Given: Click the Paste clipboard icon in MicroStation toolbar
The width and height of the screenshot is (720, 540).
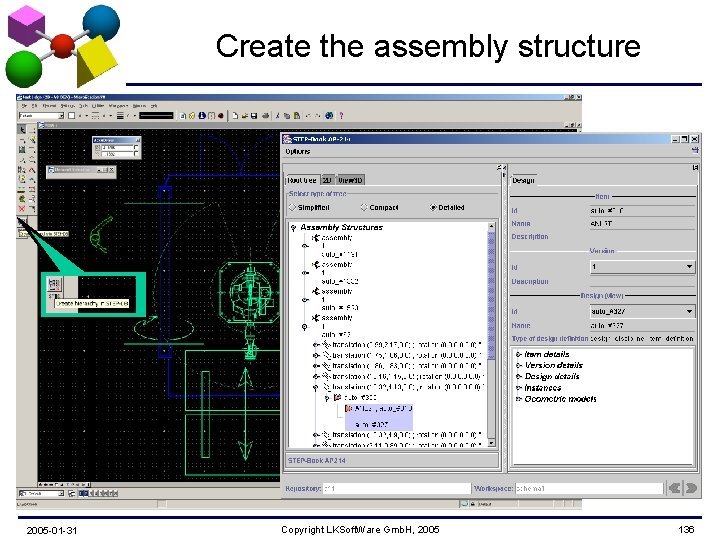Looking at the screenshot, I should [x=297, y=116].
